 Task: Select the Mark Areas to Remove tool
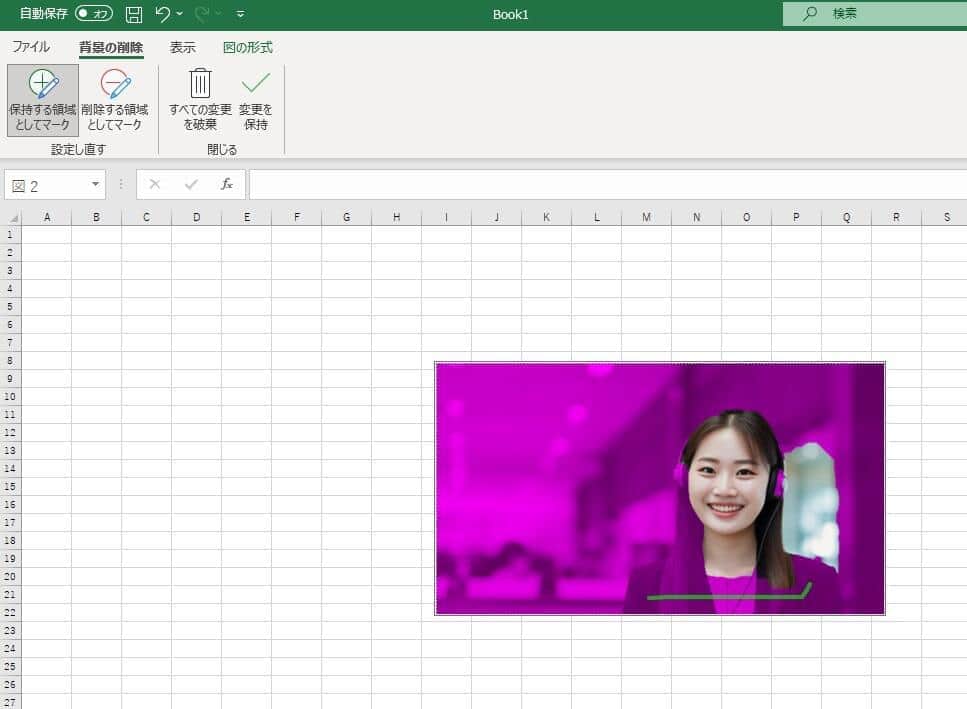tap(115, 99)
